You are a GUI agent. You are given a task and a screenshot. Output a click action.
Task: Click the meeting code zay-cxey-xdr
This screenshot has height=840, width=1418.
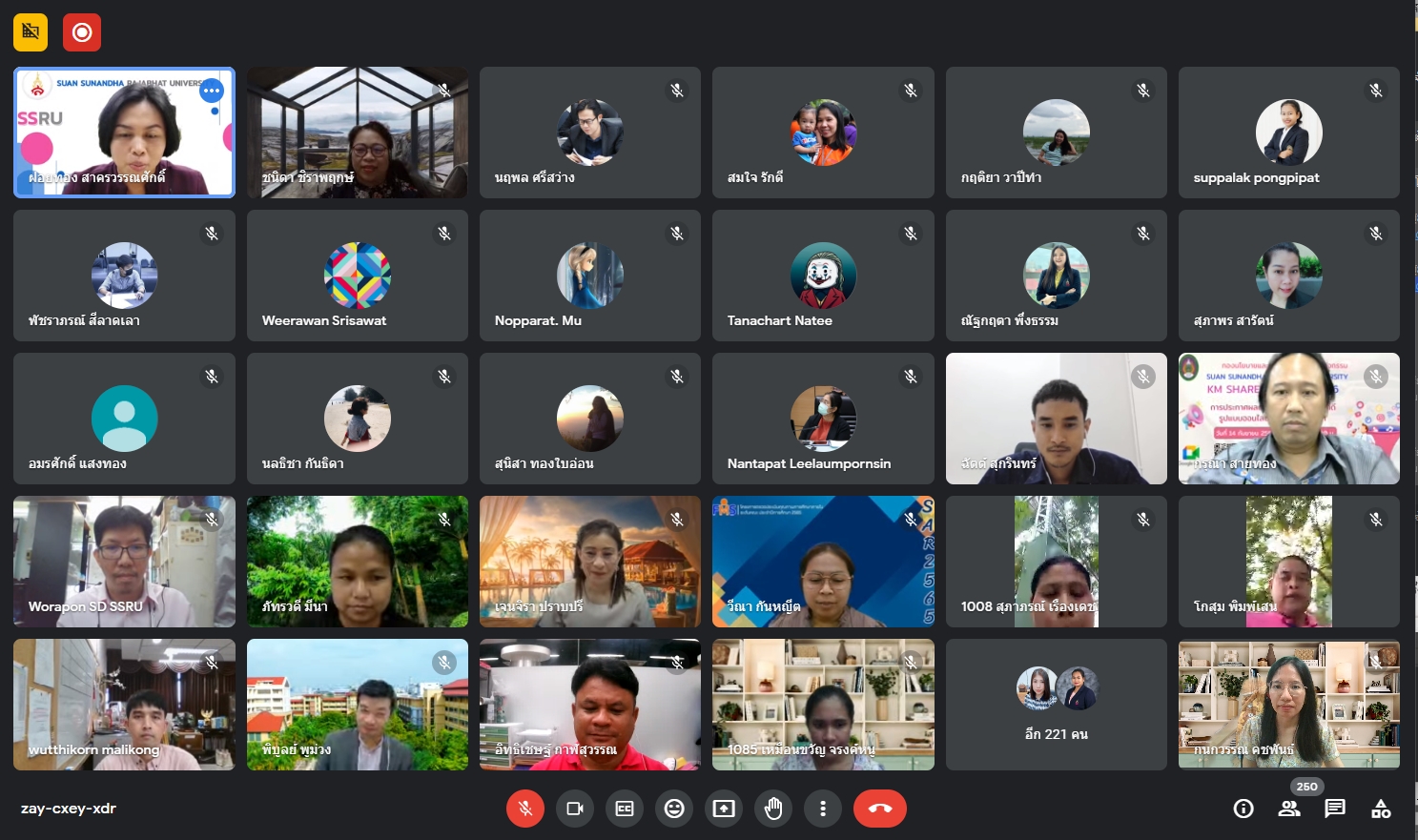[69, 809]
